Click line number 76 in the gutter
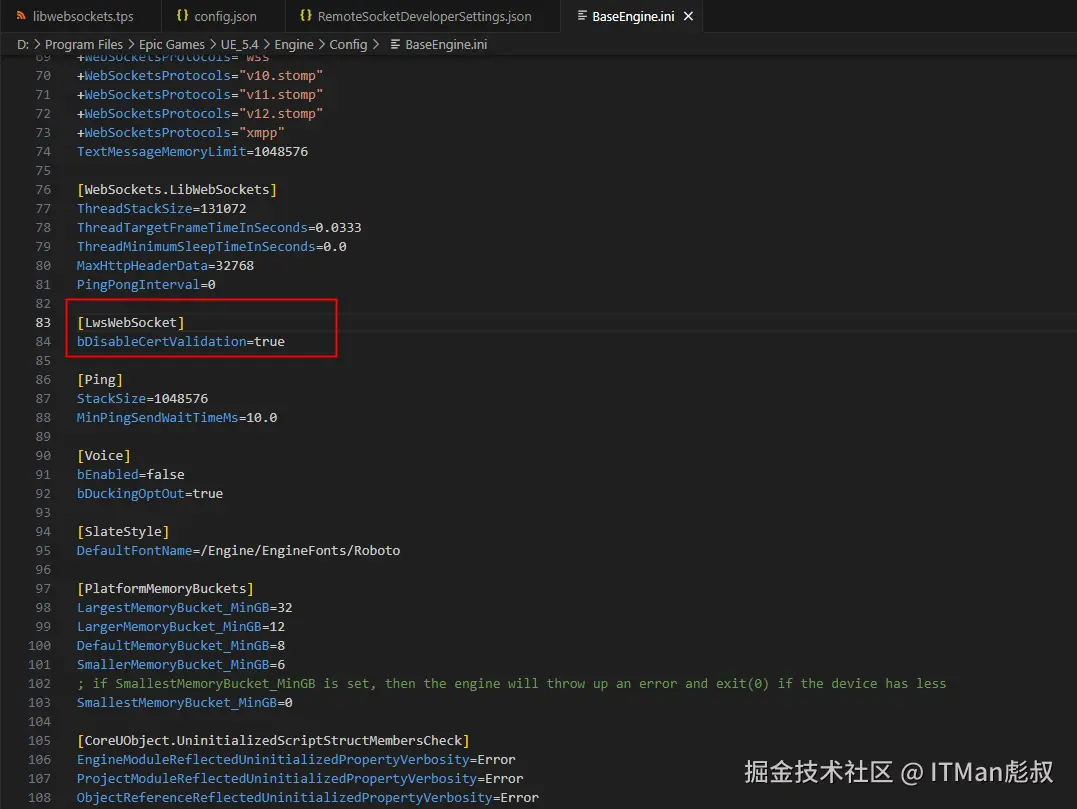1077x809 pixels. pyautogui.click(x=43, y=190)
